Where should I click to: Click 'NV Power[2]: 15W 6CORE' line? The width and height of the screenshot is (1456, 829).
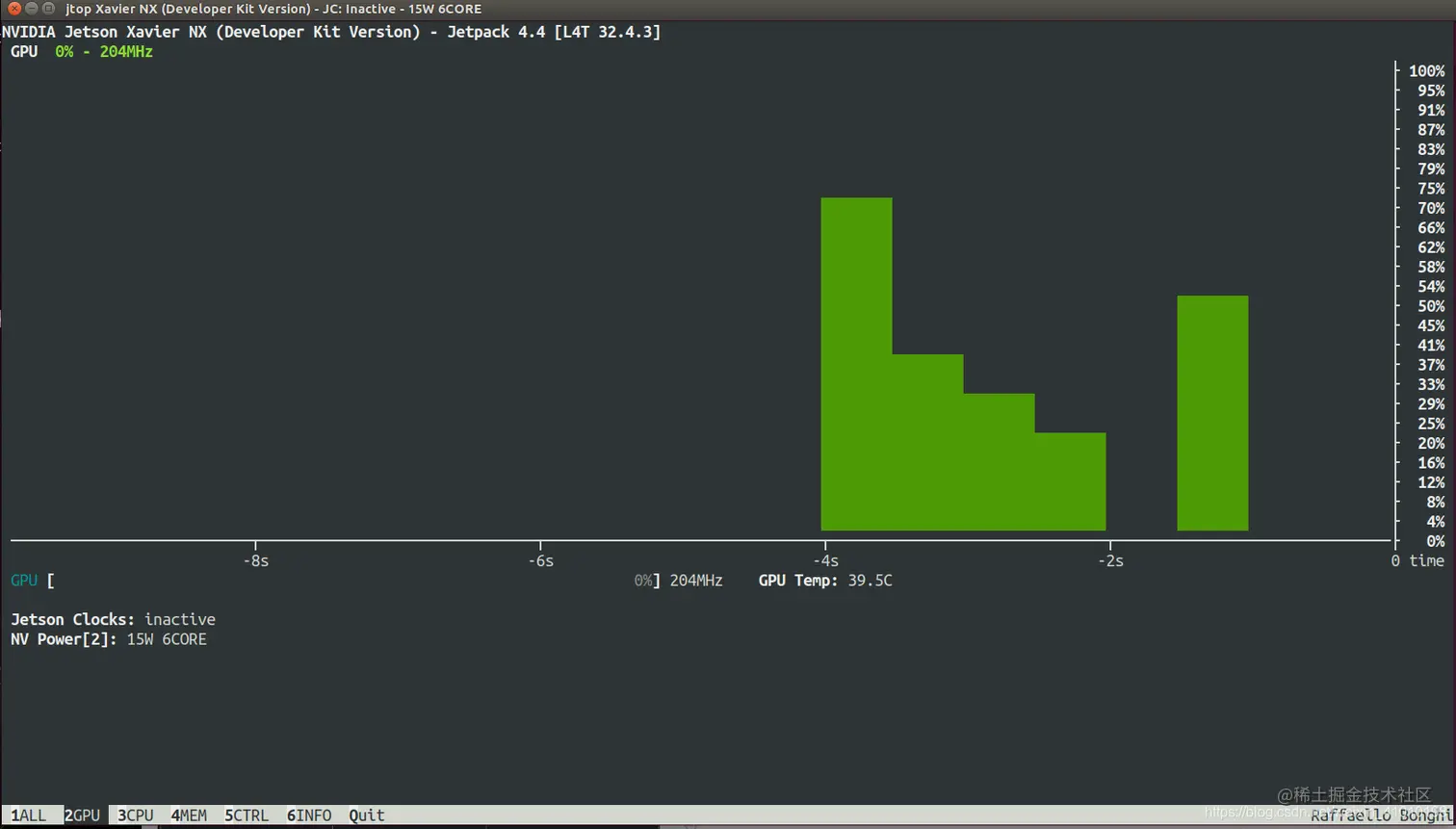pos(109,639)
